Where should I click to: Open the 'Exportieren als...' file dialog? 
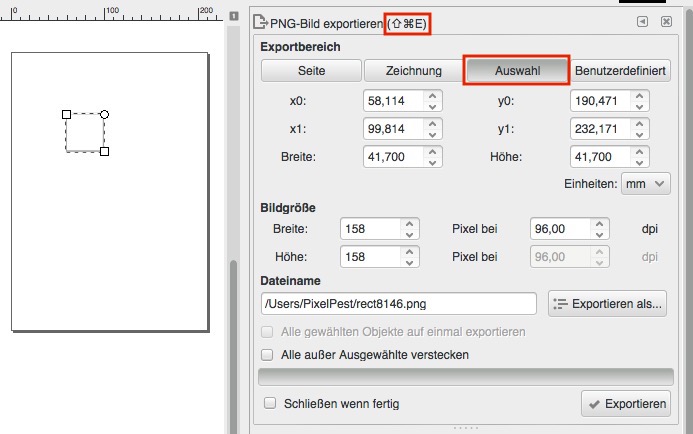pyautogui.click(x=607, y=303)
